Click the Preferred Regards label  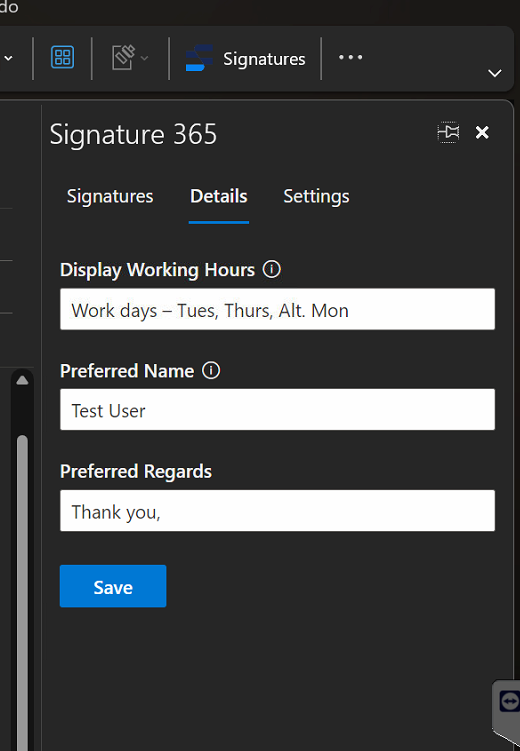pos(136,472)
